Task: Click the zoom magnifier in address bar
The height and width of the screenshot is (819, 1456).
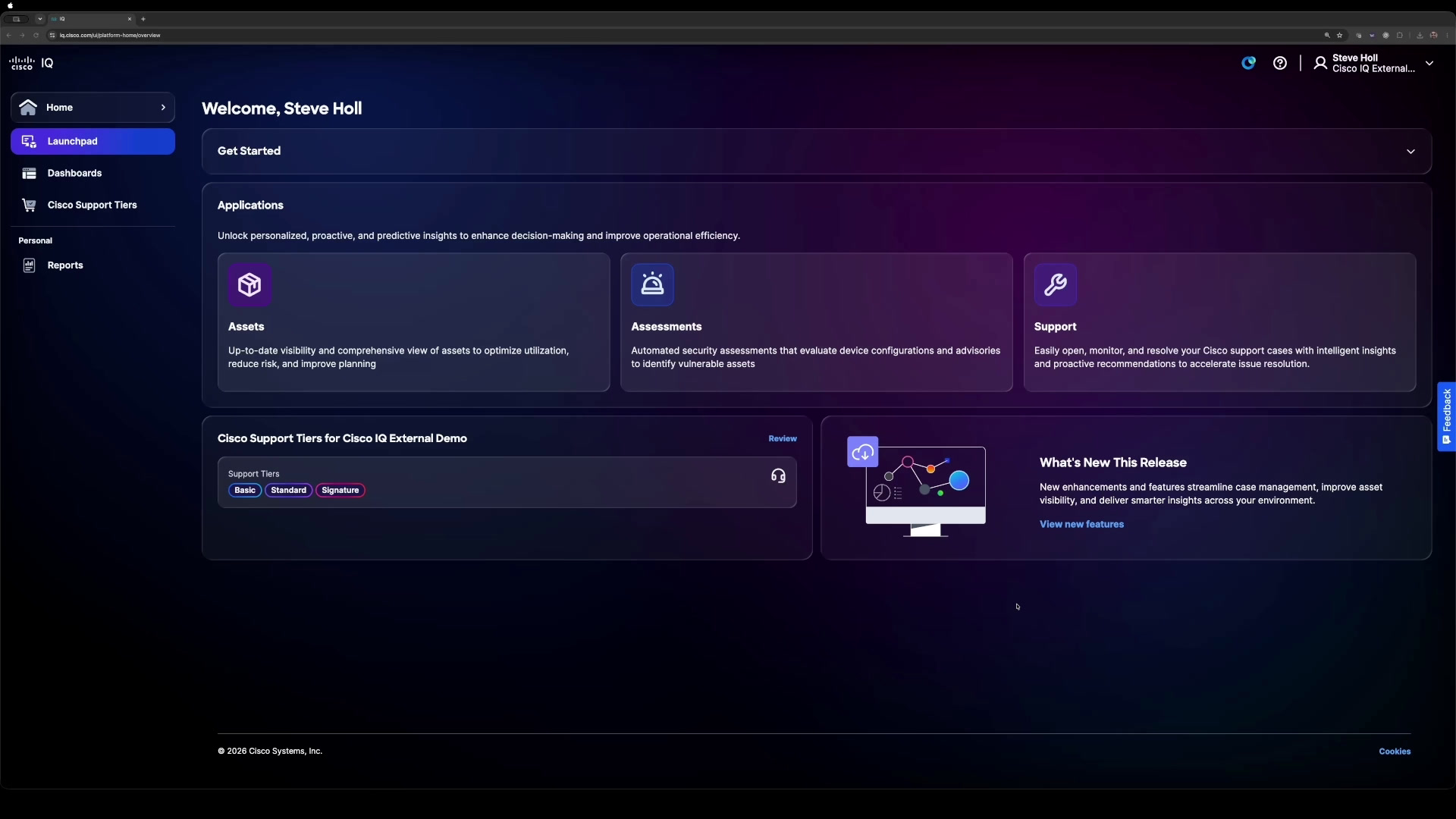Action: [1327, 35]
